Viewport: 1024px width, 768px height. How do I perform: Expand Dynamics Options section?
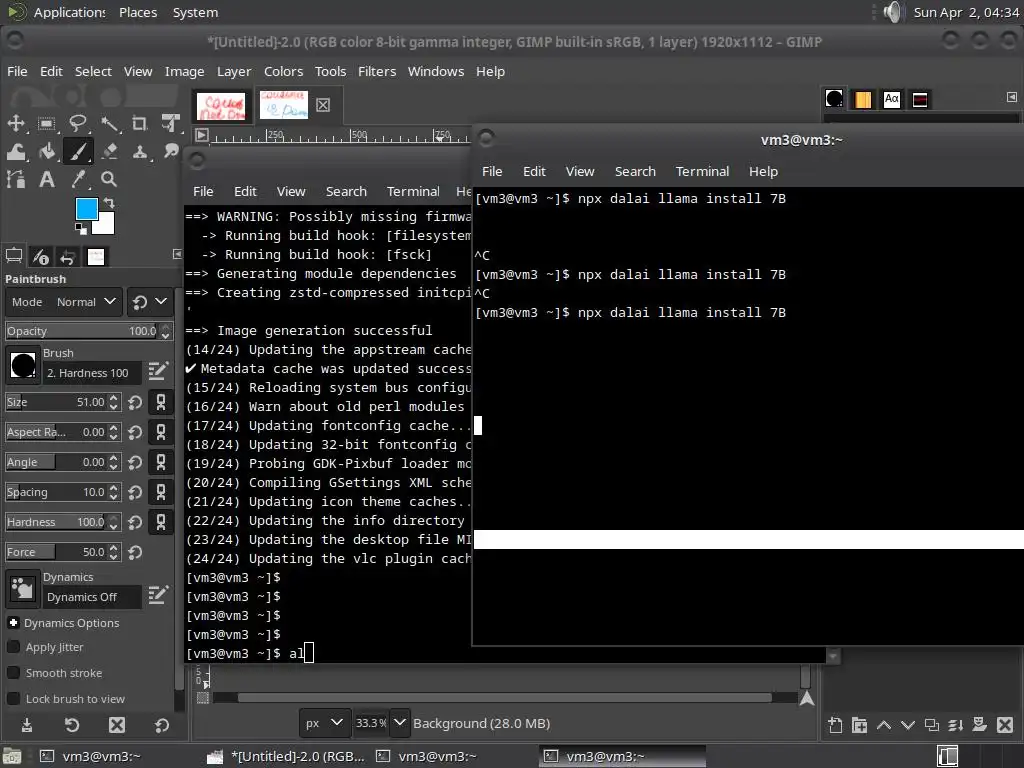coord(13,623)
